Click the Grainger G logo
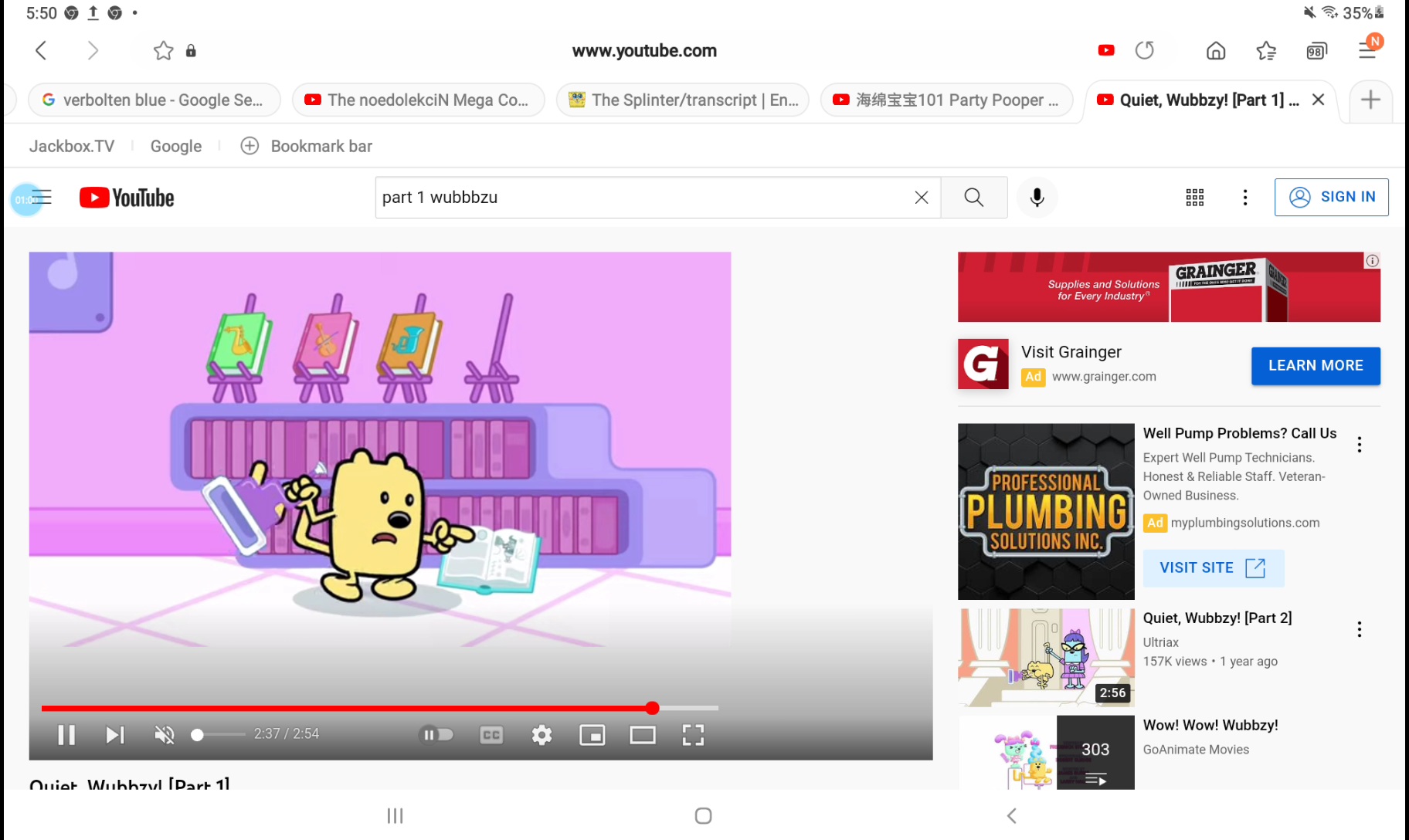This screenshot has width=1409, height=840. tap(983, 364)
